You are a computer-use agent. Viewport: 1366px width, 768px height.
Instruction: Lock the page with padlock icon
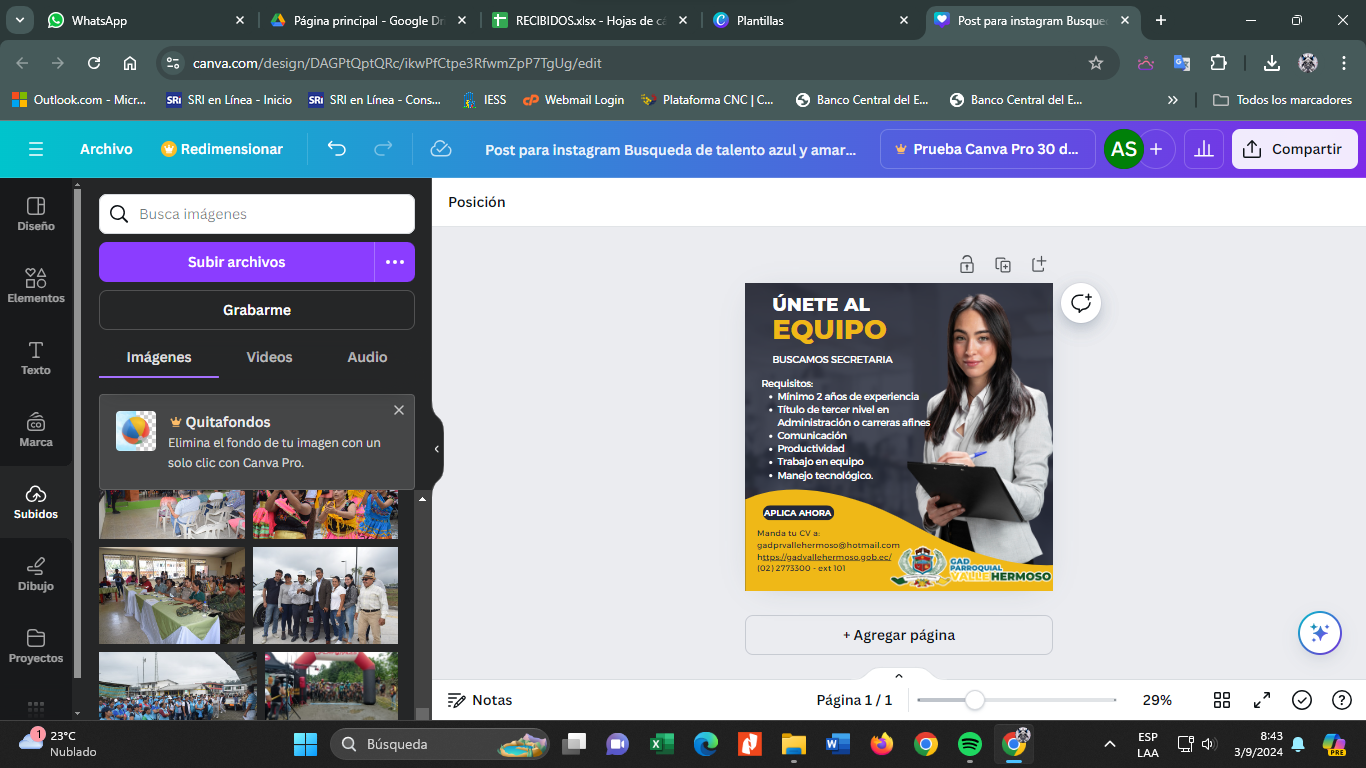(967, 264)
